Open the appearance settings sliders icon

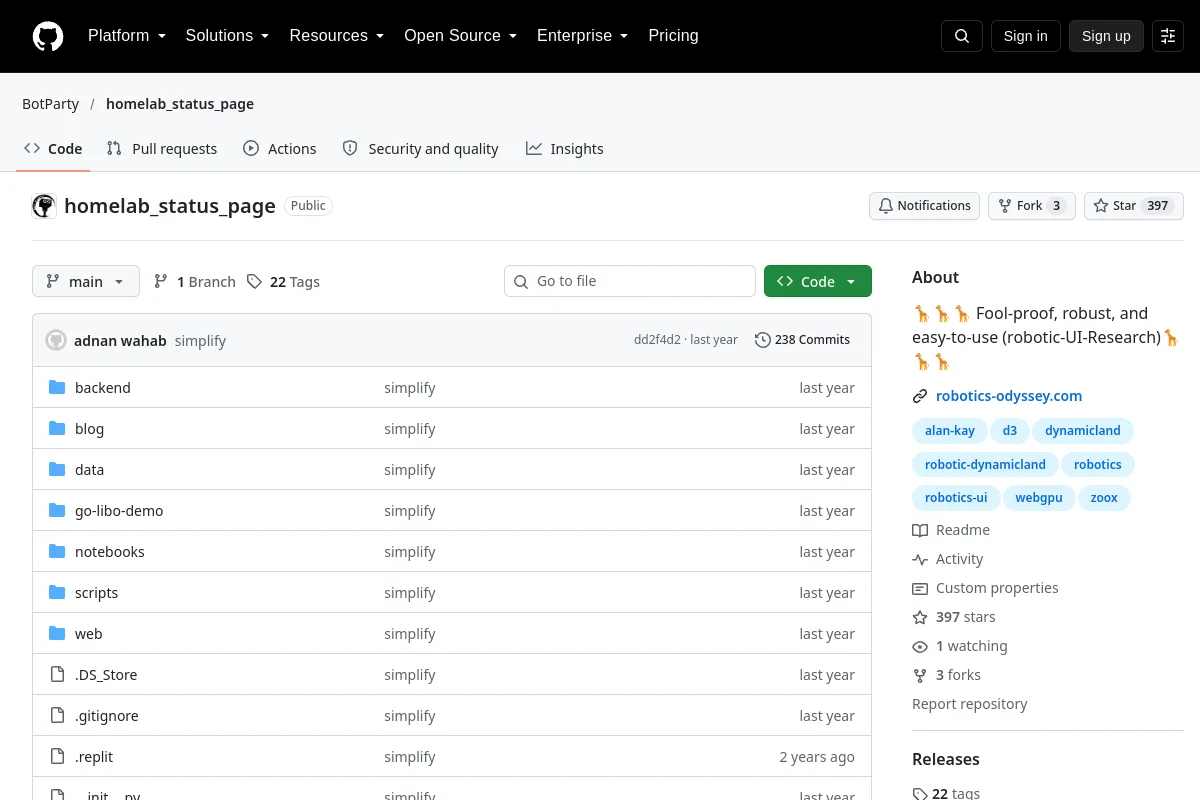[1168, 36]
